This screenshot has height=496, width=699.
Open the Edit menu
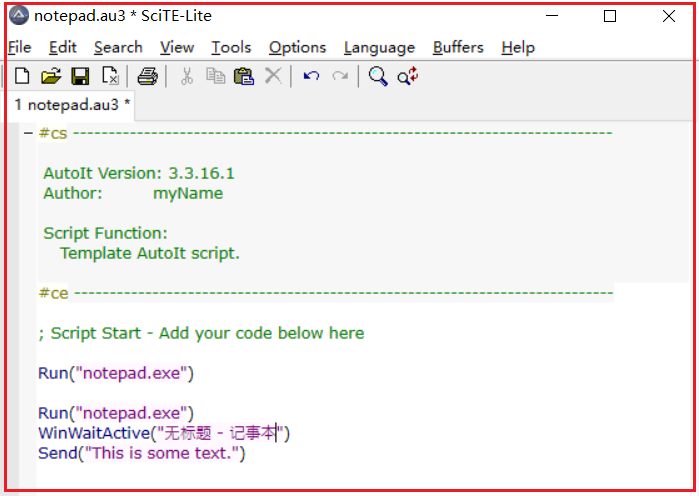coord(62,47)
